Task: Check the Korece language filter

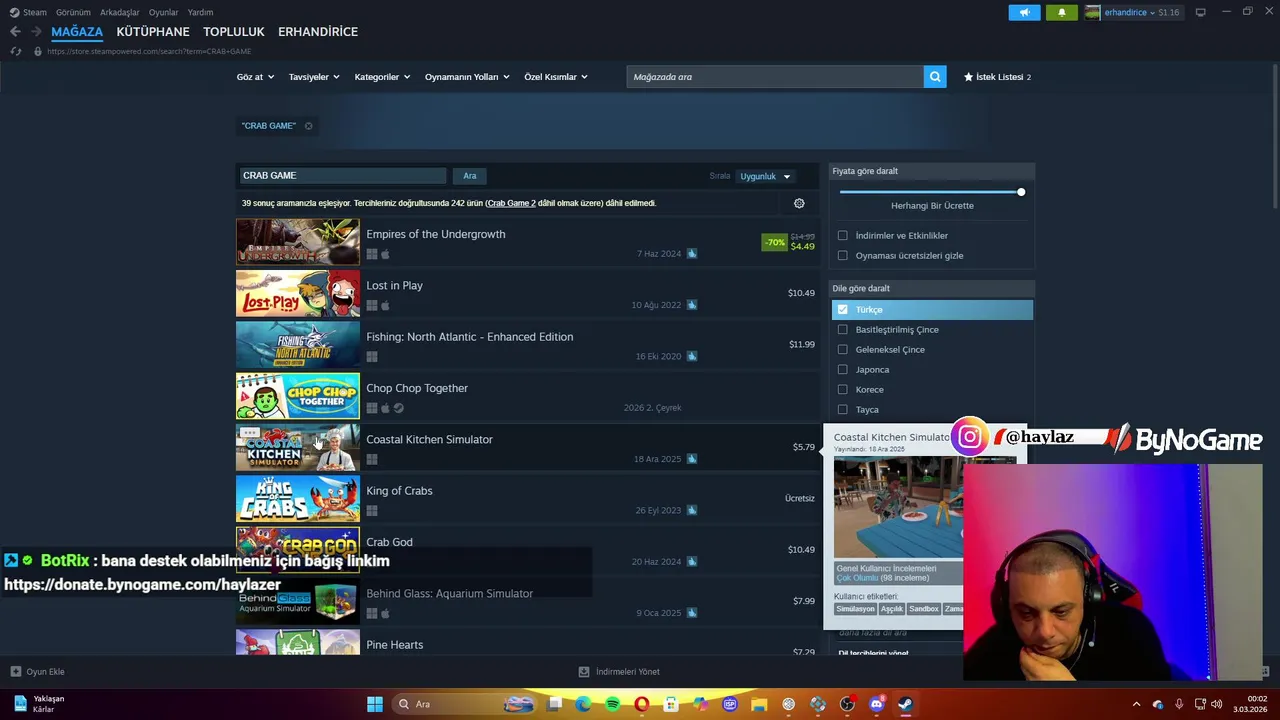Action: point(843,390)
